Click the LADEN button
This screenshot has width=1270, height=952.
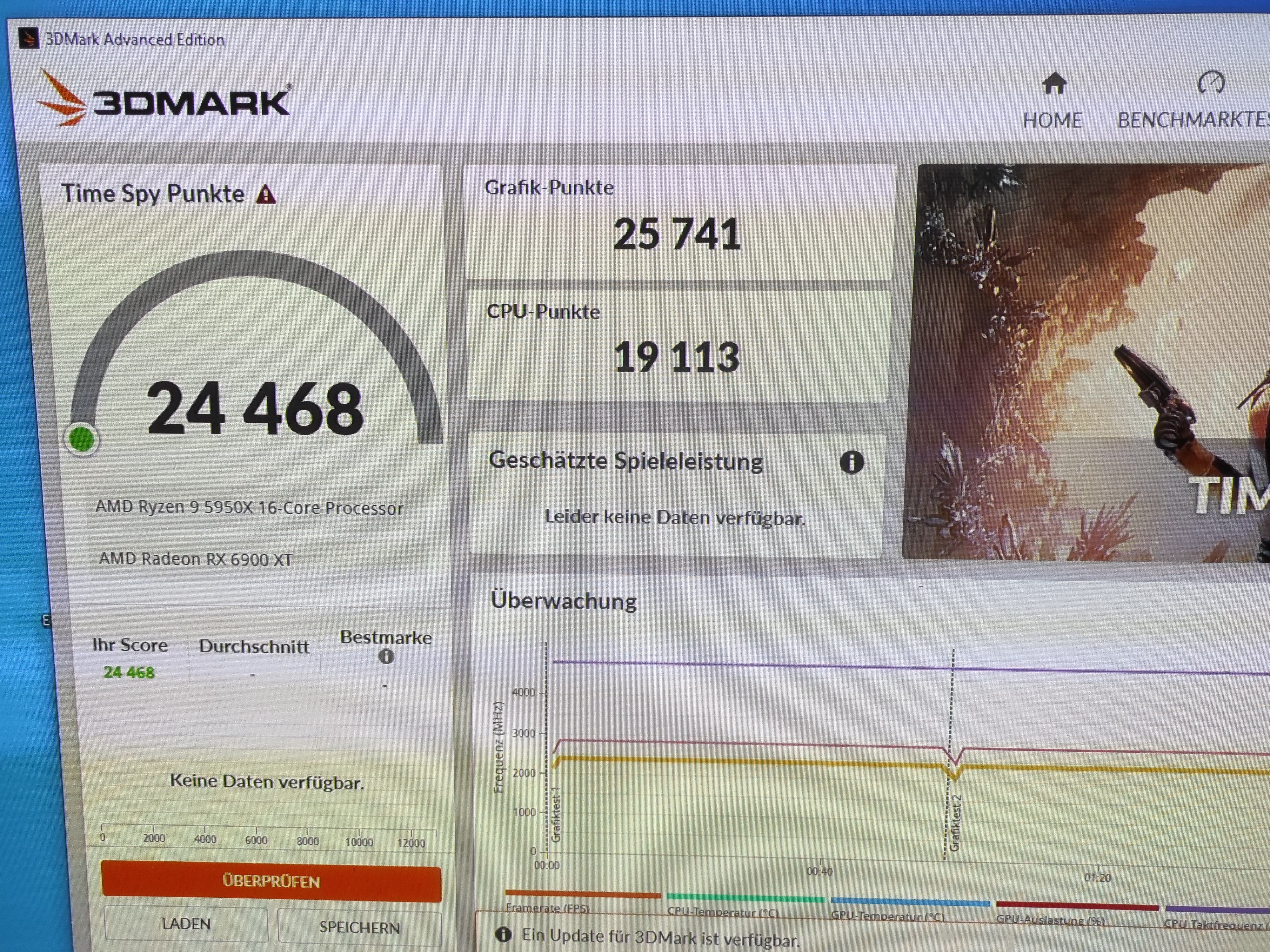point(186,924)
